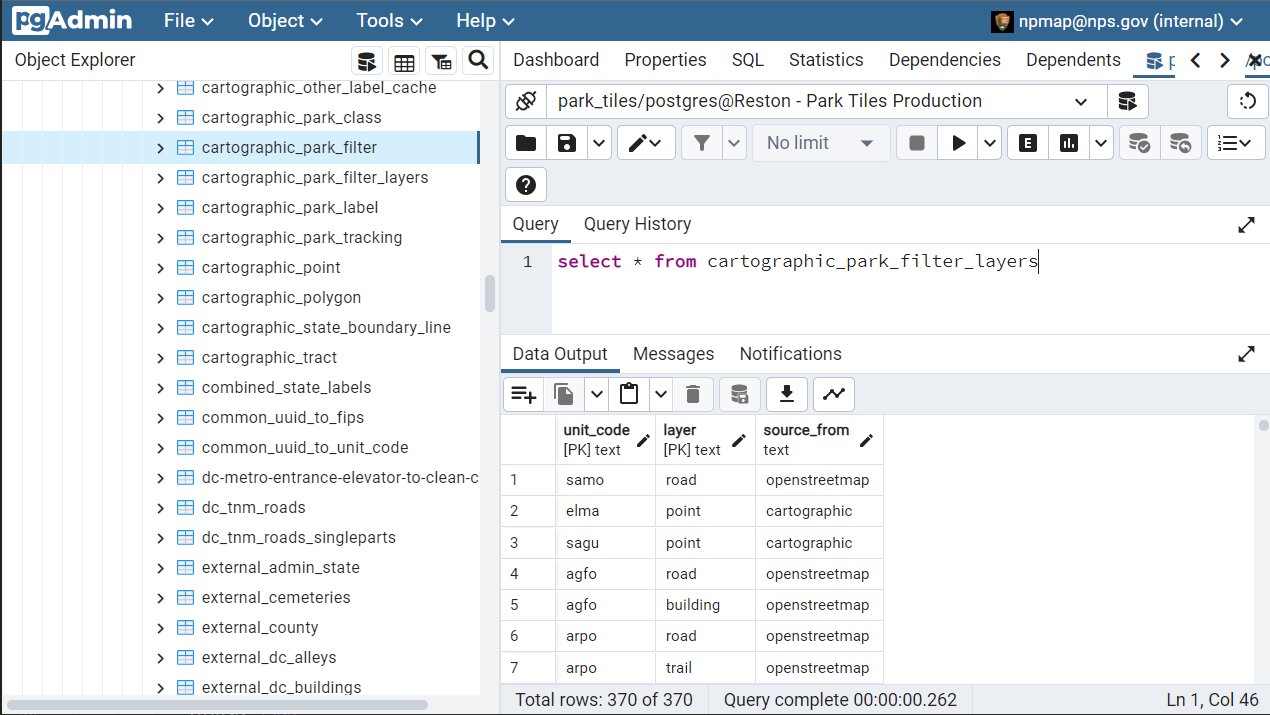Viewport: 1270px width, 715px height.
Task: Maximize the Data Output panel with expand arrows
Action: point(1246,354)
